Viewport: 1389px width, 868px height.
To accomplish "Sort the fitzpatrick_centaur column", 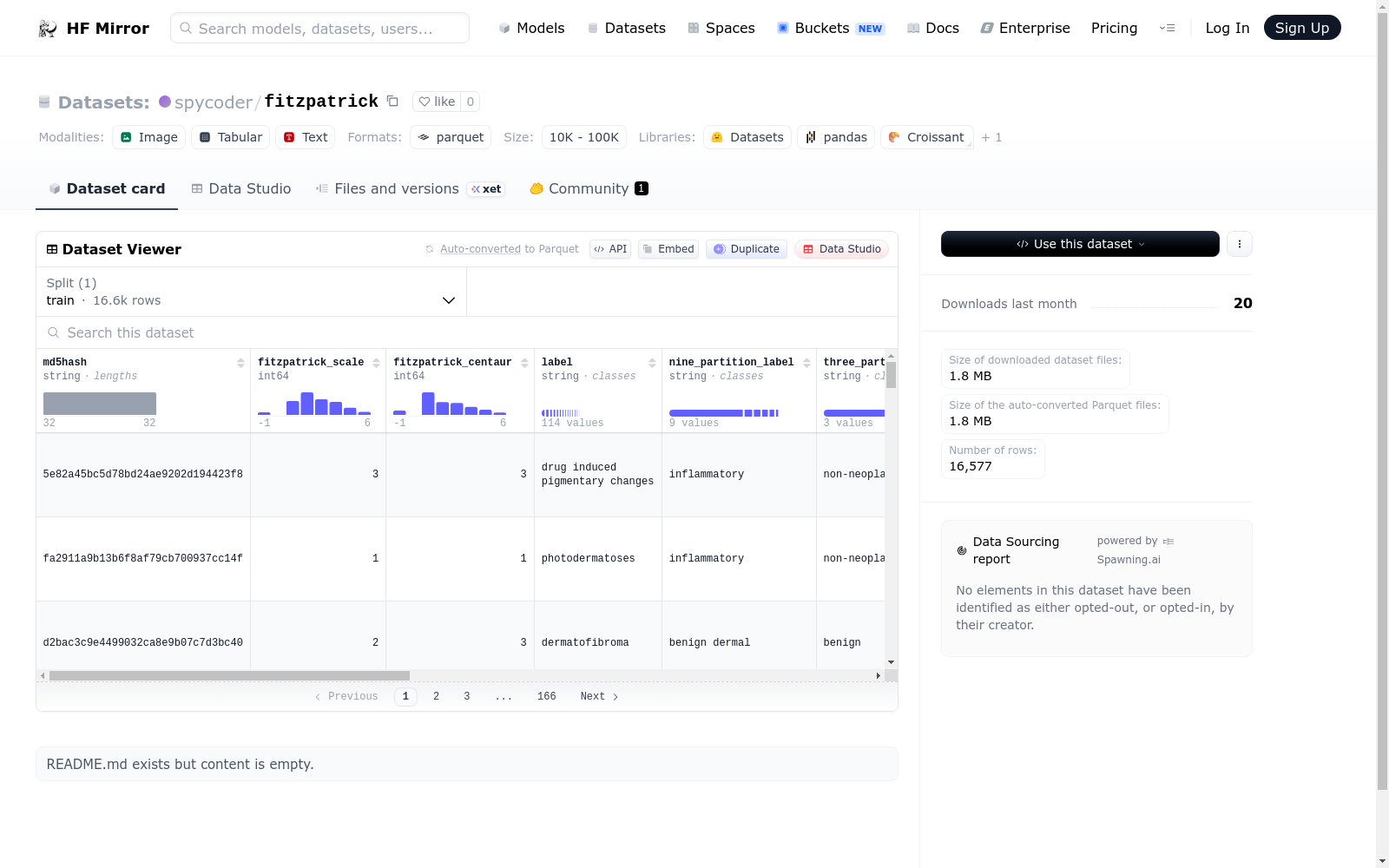I will click(524, 363).
